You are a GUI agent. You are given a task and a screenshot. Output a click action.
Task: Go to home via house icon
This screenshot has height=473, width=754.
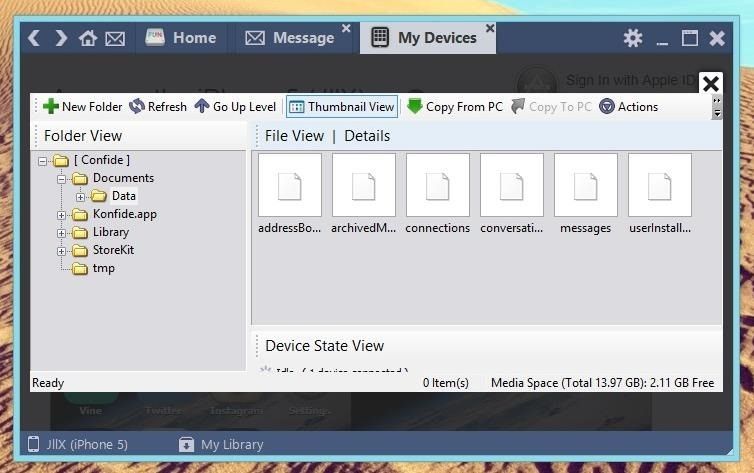click(88, 39)
